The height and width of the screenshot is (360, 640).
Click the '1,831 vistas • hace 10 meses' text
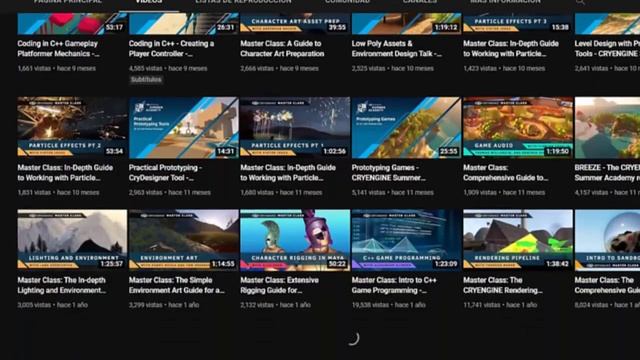(58, 193)
